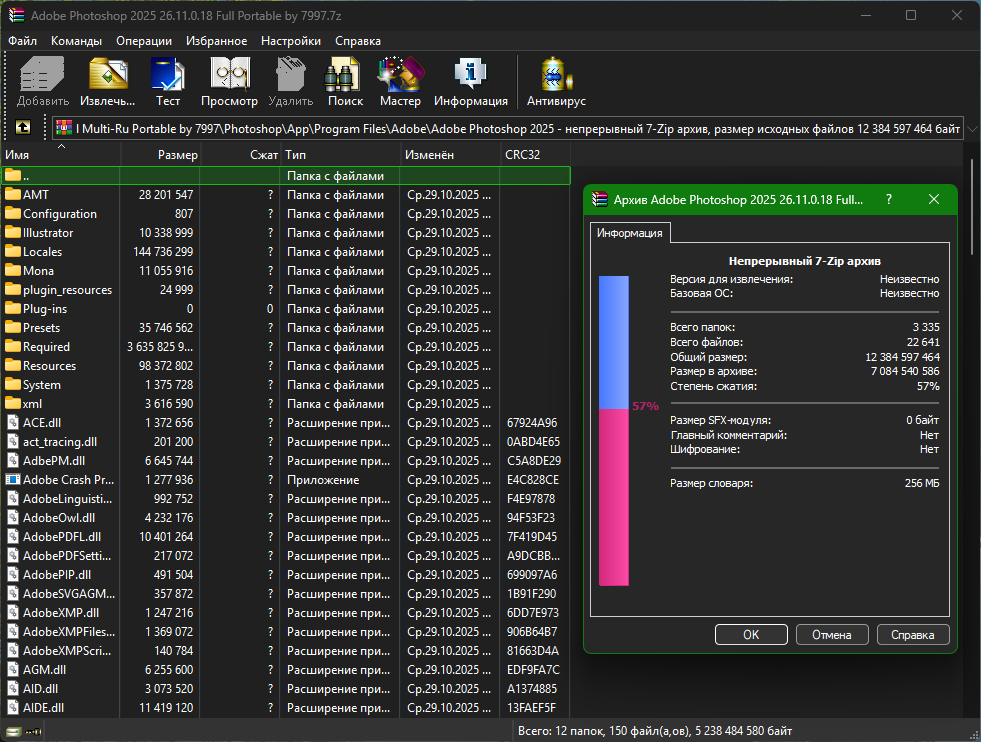Click the Find (Поиск) binoculars icon
Screen dimensions: 981x742
tap(345, 76)
